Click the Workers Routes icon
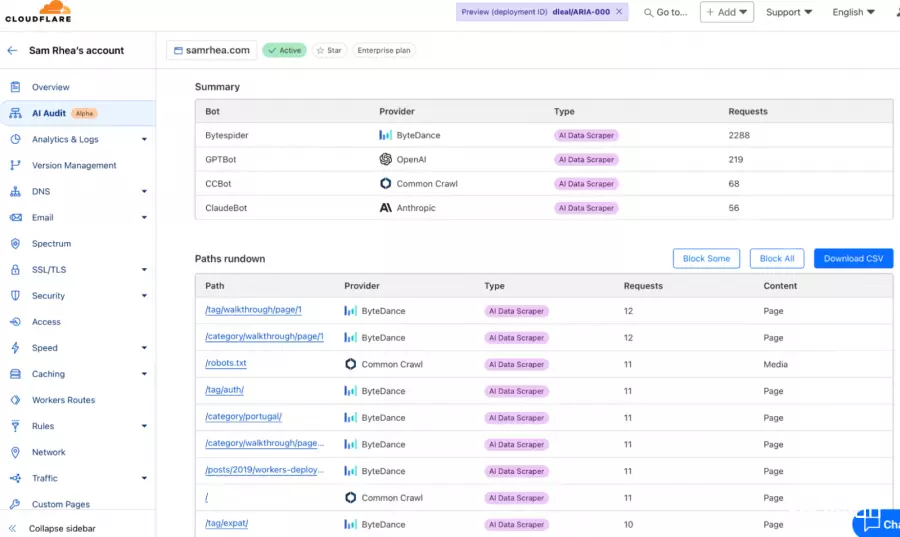Viewport: 900px width, 537px height. tap(15, 400)
